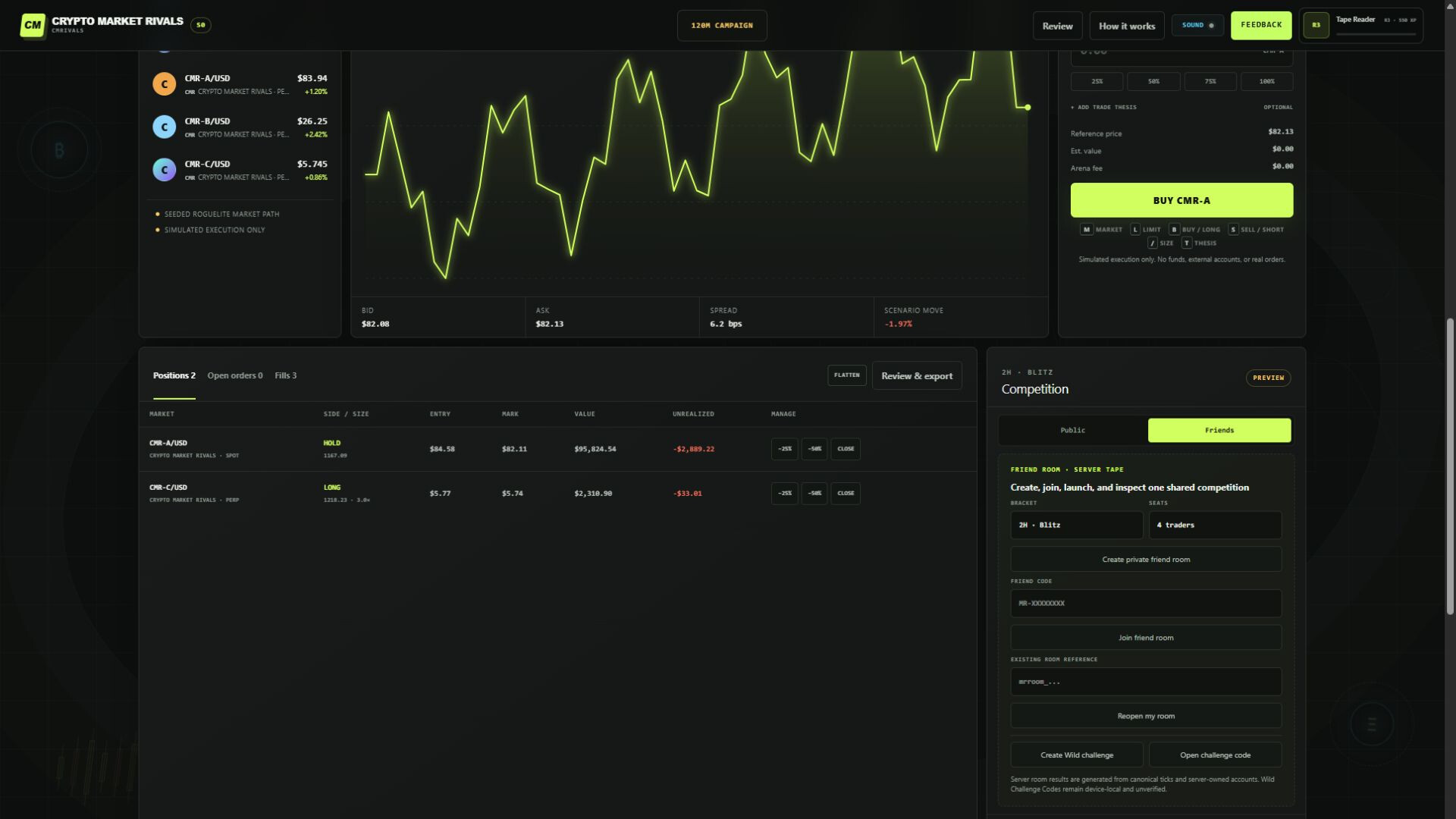Click Create Wild challenge
1456x819 pixels.
click(1077, 755)
